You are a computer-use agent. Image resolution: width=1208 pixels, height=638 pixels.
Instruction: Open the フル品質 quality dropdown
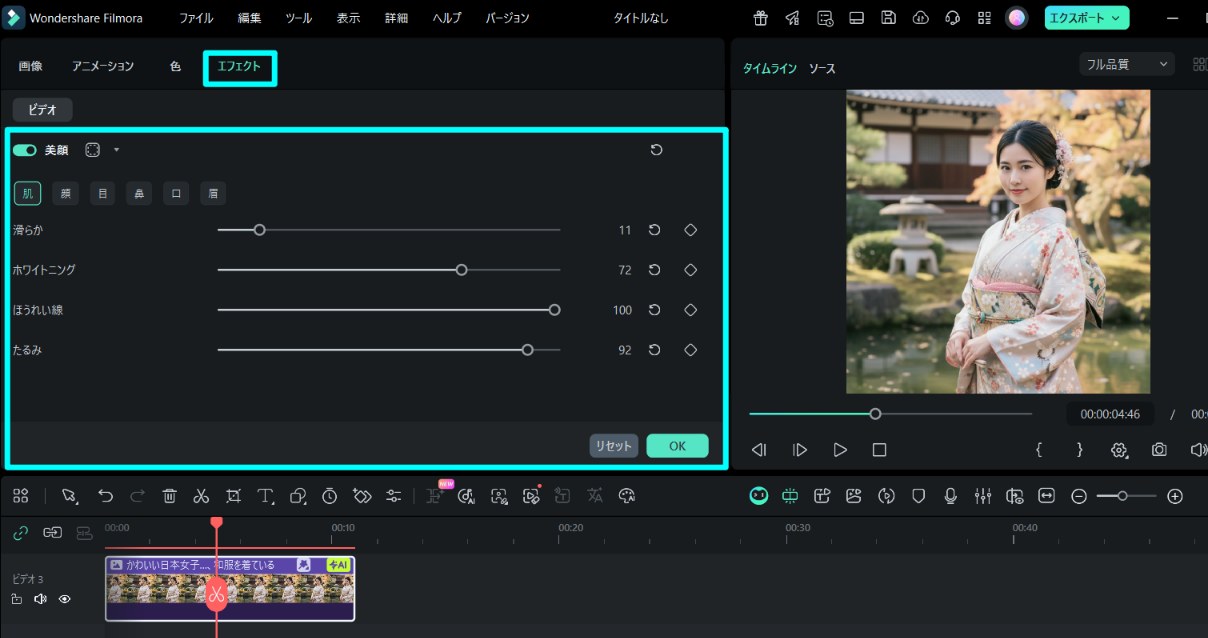pyautogui.click(x=1126, y=63)
